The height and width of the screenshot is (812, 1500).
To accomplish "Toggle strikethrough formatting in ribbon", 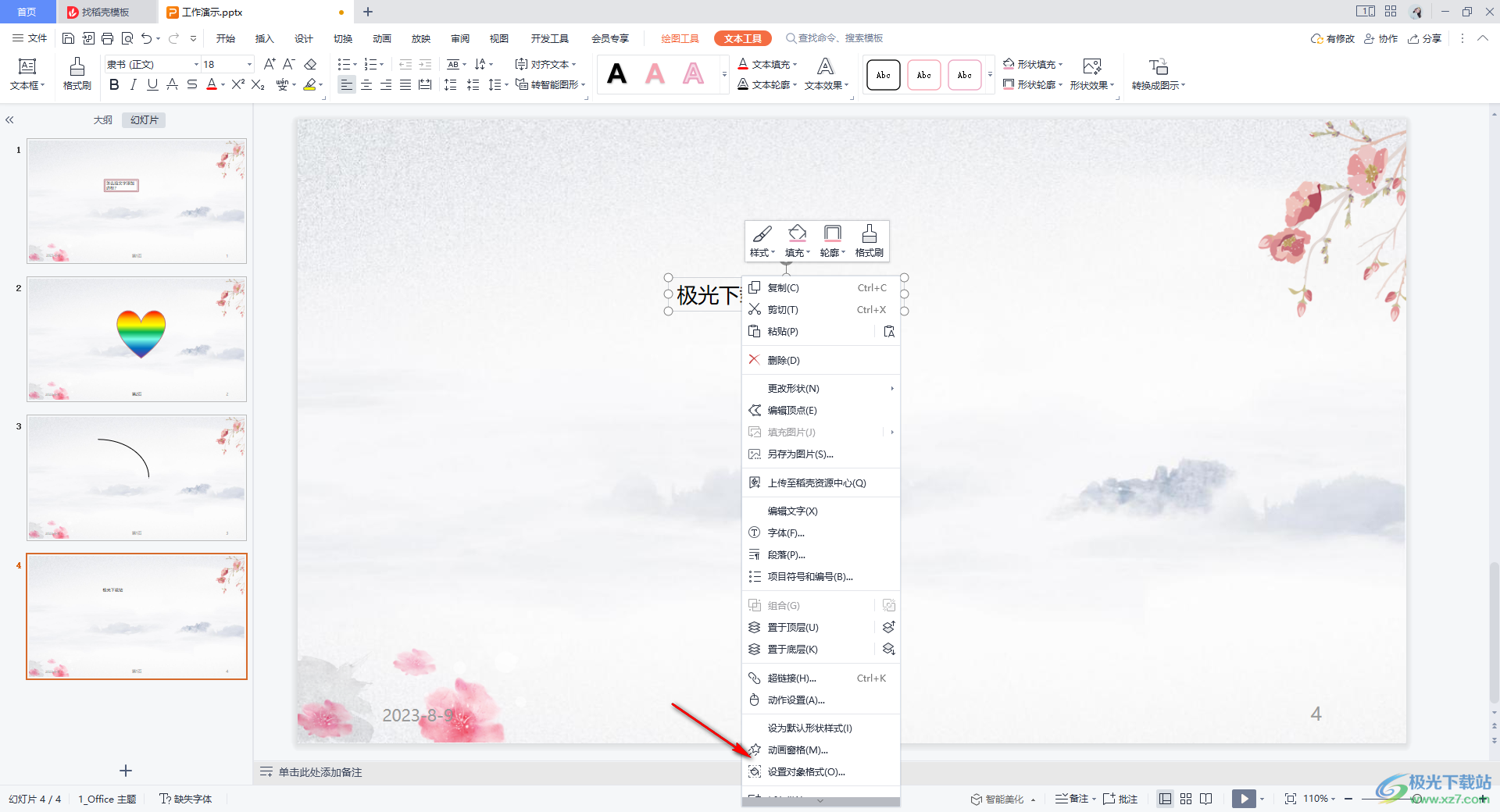I will [192, 85].
